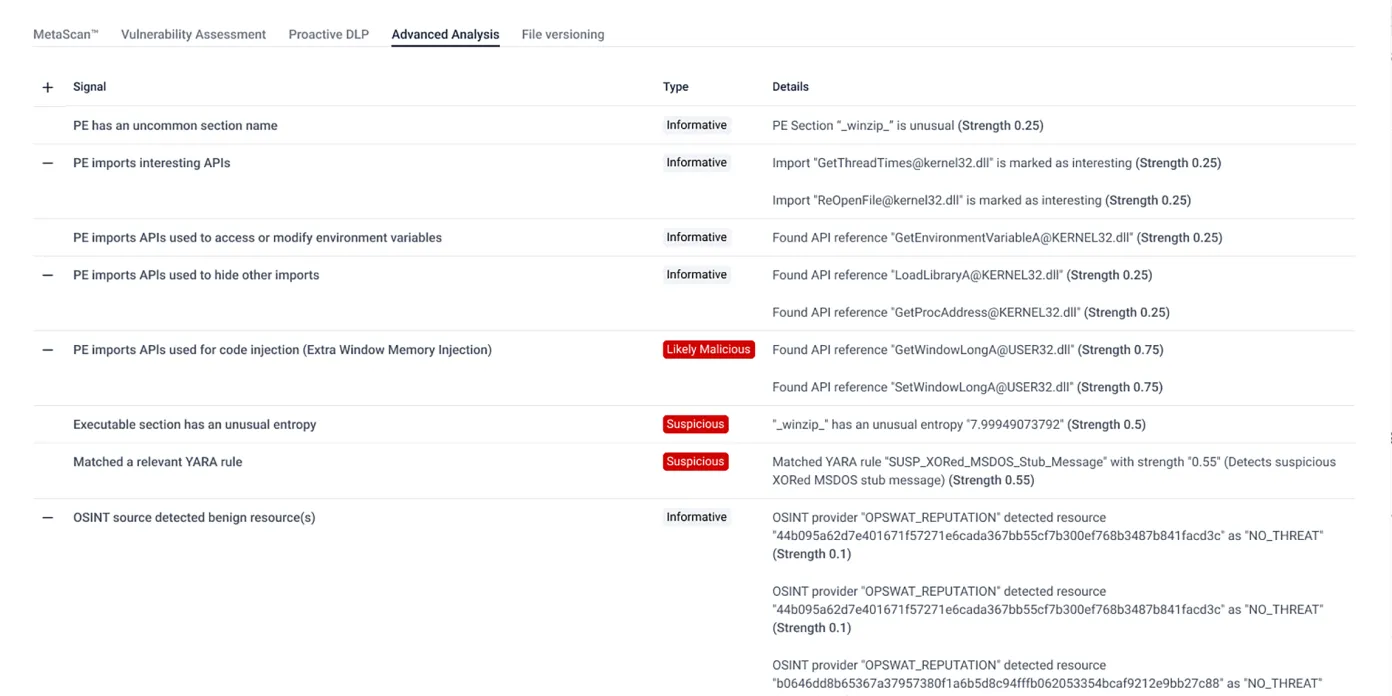Viewport: 1392px width, 696px height.
Task: Click Informative badge for uncommon section name
Action: pos(696,125)
